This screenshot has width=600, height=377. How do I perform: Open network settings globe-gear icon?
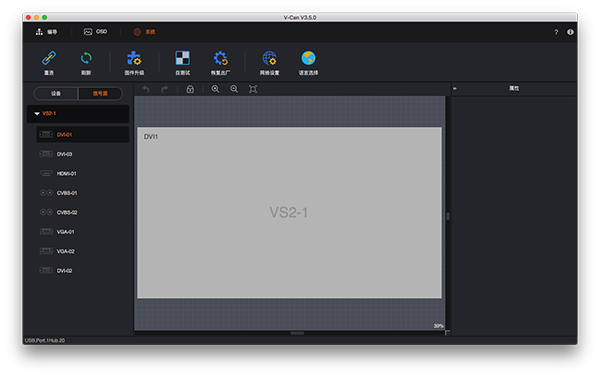point(269,58)
